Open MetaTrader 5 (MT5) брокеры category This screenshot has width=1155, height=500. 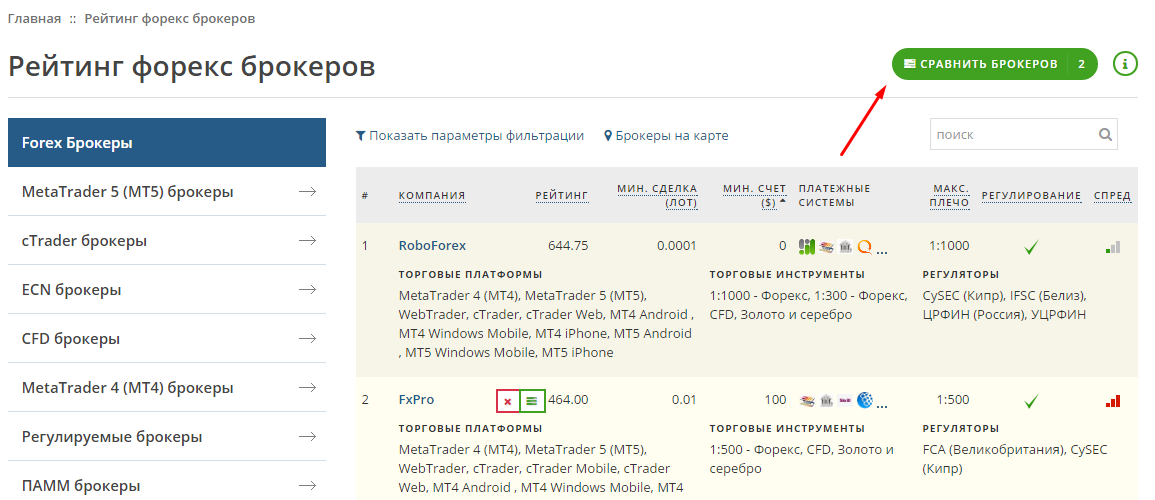167,191
